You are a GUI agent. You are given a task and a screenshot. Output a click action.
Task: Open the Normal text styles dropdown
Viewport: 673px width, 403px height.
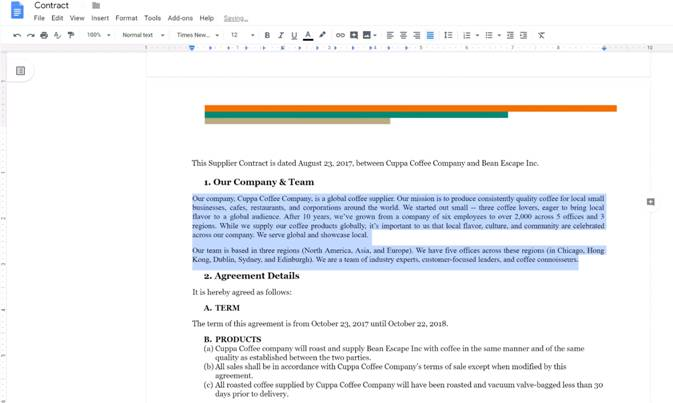click(143, 35)
